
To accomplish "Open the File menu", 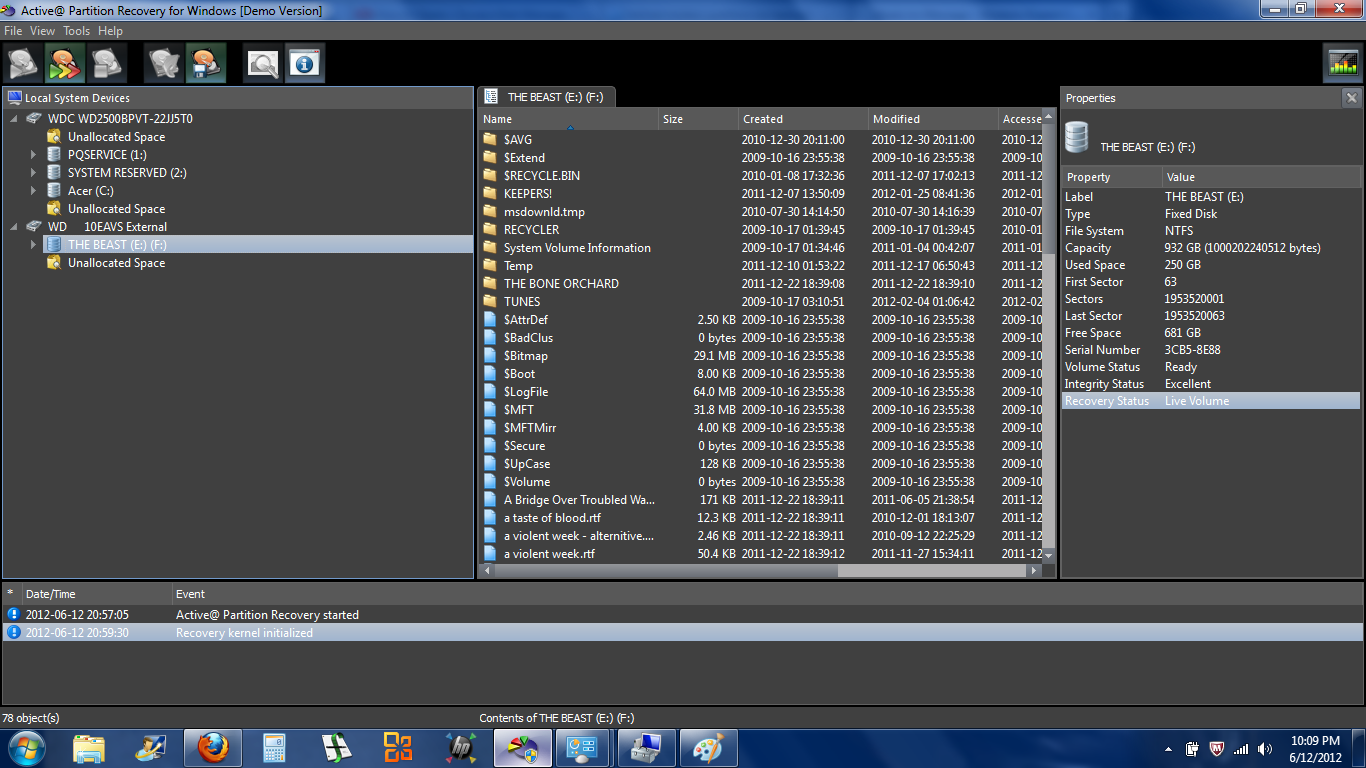I will (x=13, y=31).
